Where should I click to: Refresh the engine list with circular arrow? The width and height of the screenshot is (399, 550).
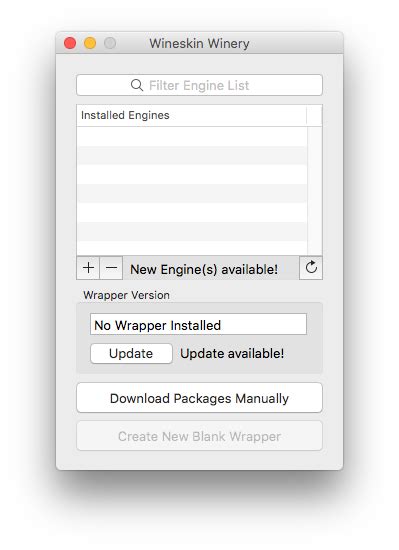point(311,268)
